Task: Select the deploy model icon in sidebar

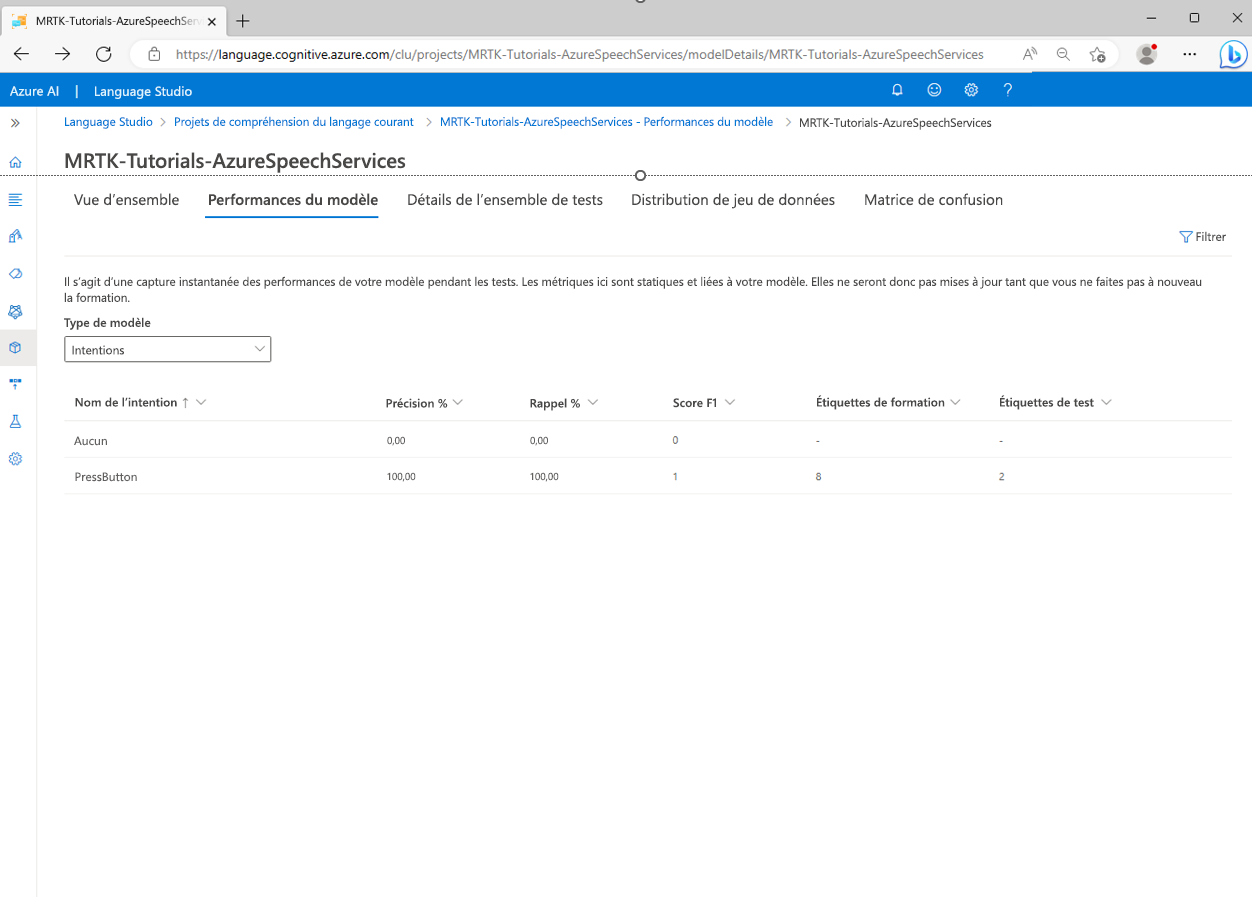Action: tap(15, 384)
